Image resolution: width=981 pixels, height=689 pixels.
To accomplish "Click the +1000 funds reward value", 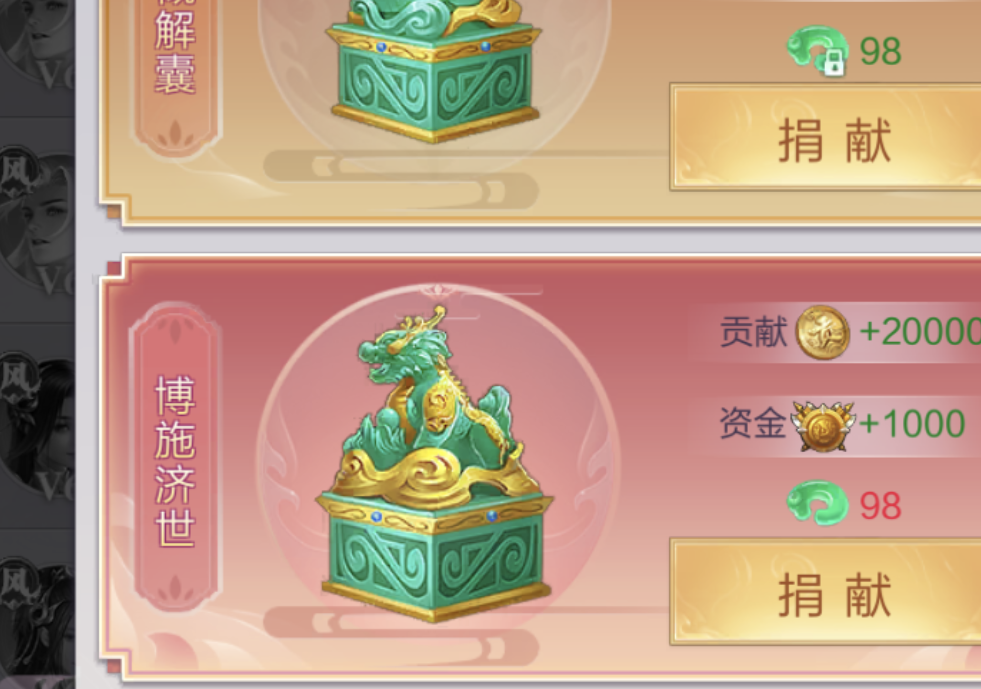I will coord(912,424).
